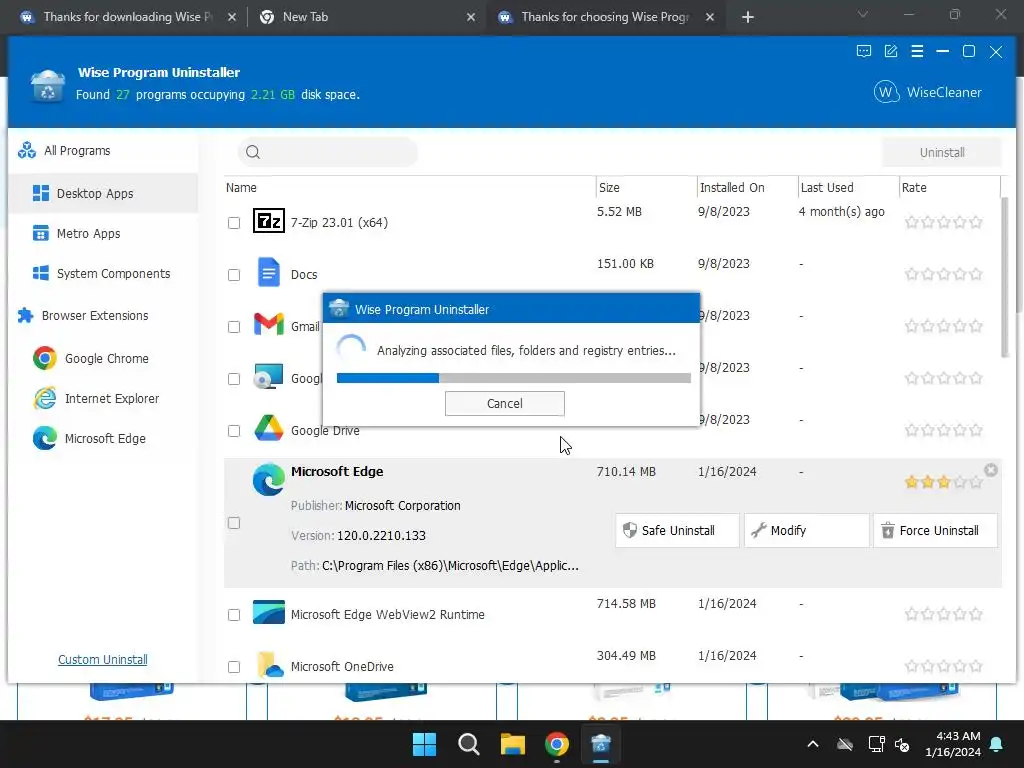Open the feedback message icon in title bar
This screenshot has height=768, width=1024.
(863, 52)
